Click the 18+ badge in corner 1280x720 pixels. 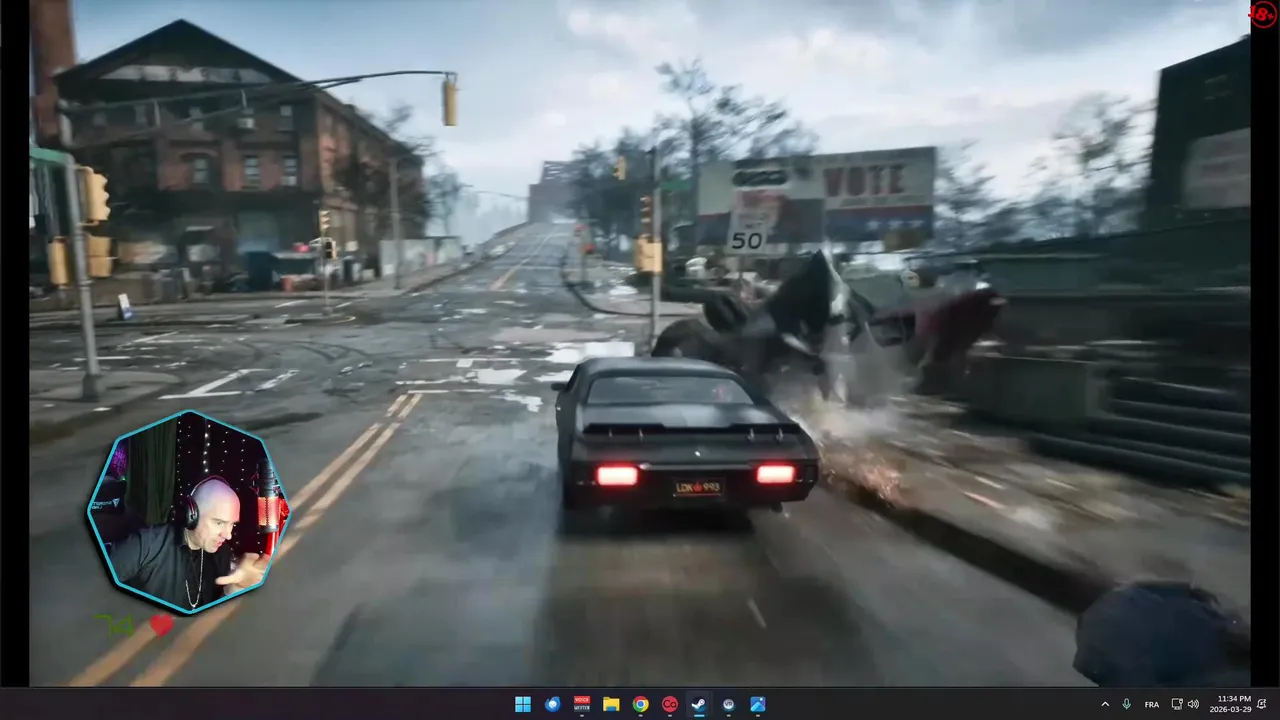(x=1263, y=13)
